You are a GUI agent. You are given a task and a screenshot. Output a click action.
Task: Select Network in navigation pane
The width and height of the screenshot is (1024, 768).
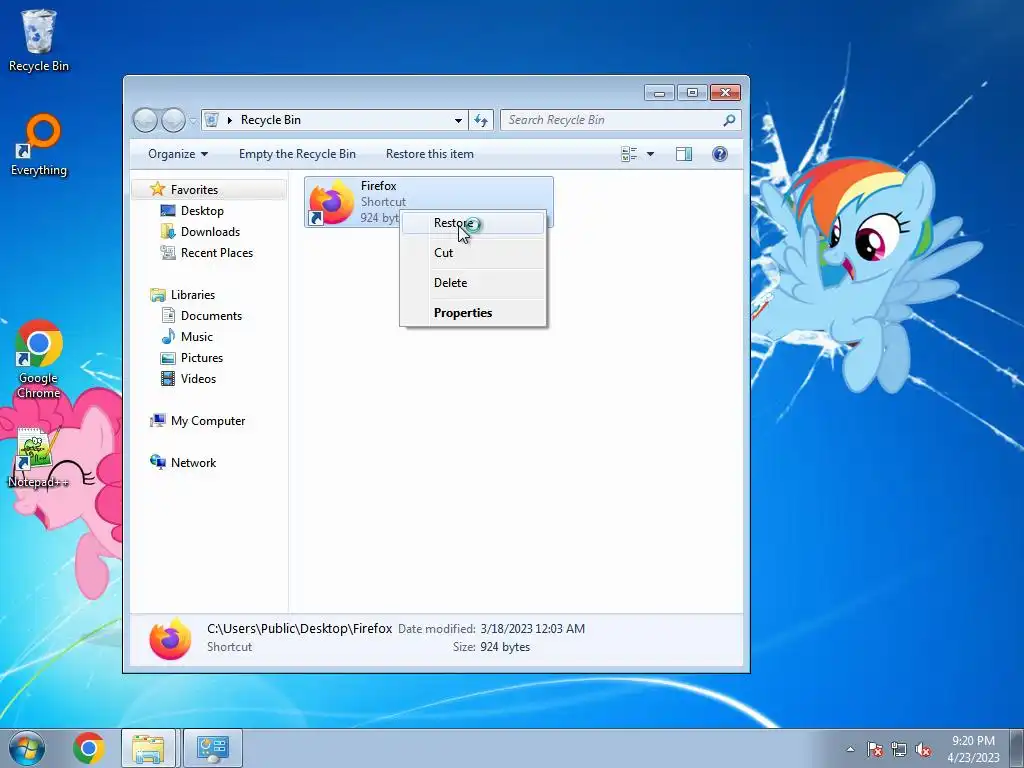click(193, 463)
